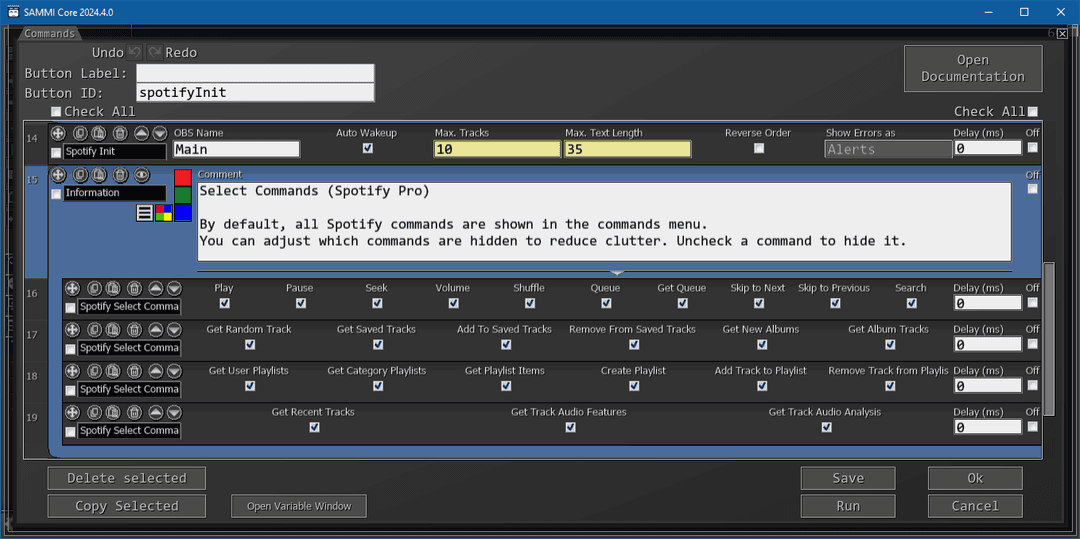1080x539 pixels.
Task: Click trash icon on line 16
Action: point(134,288)
